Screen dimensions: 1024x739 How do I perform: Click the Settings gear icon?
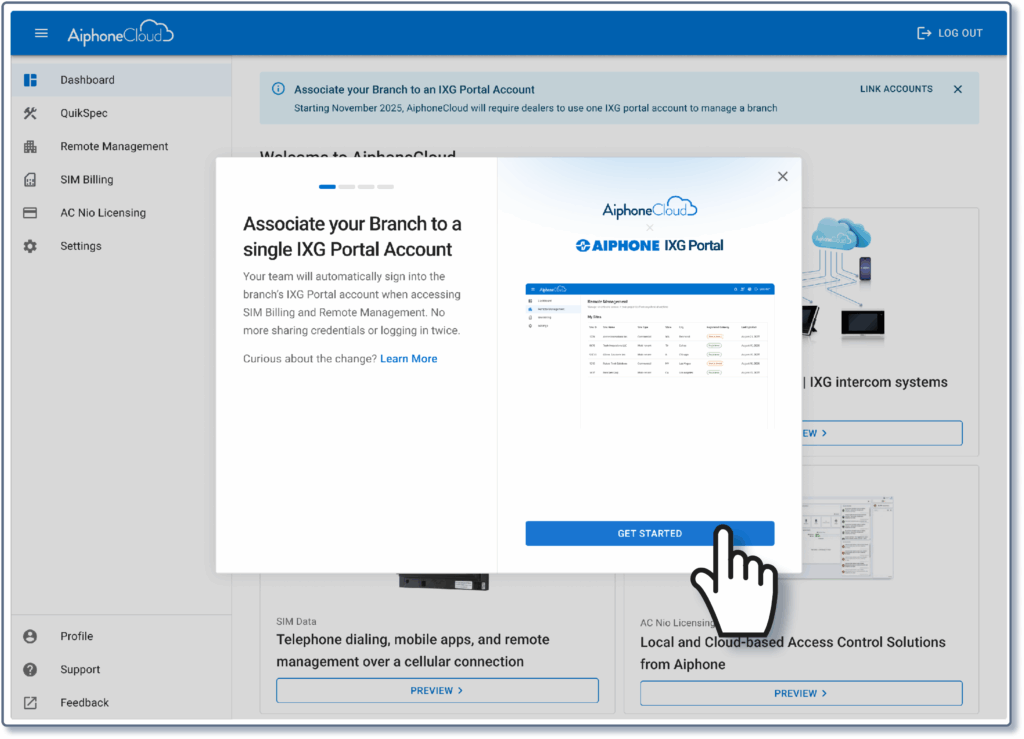[x=30, y=246]
